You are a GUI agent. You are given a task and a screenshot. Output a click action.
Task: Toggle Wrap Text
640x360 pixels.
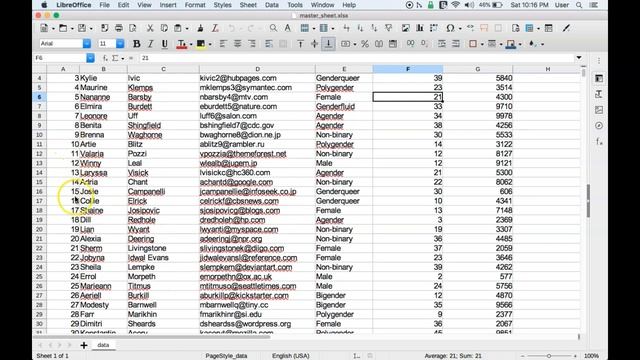[x=269, y=44]
